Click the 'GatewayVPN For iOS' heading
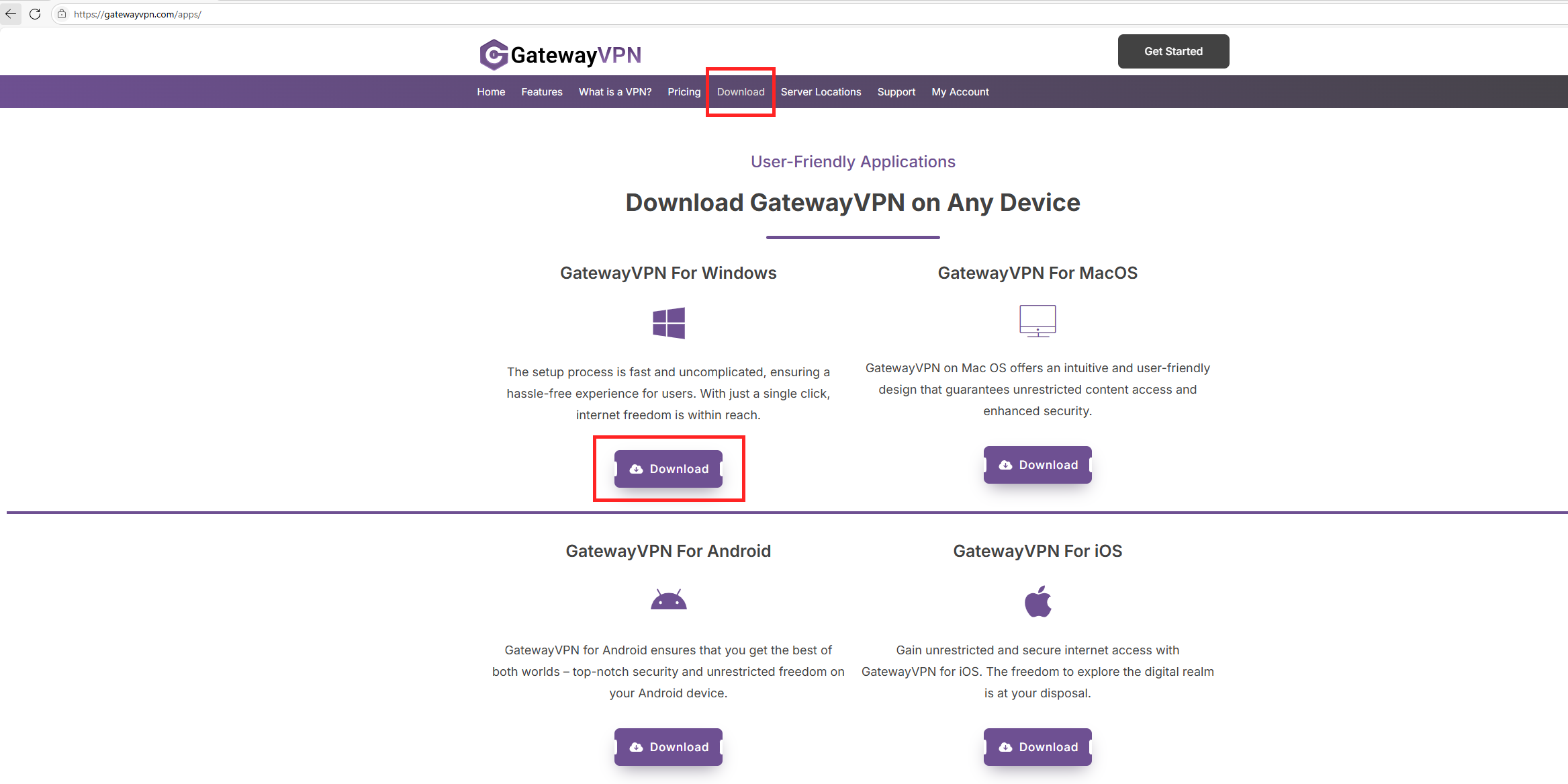The width and height of the screenshot is (1568, 784). (1037, 551)
